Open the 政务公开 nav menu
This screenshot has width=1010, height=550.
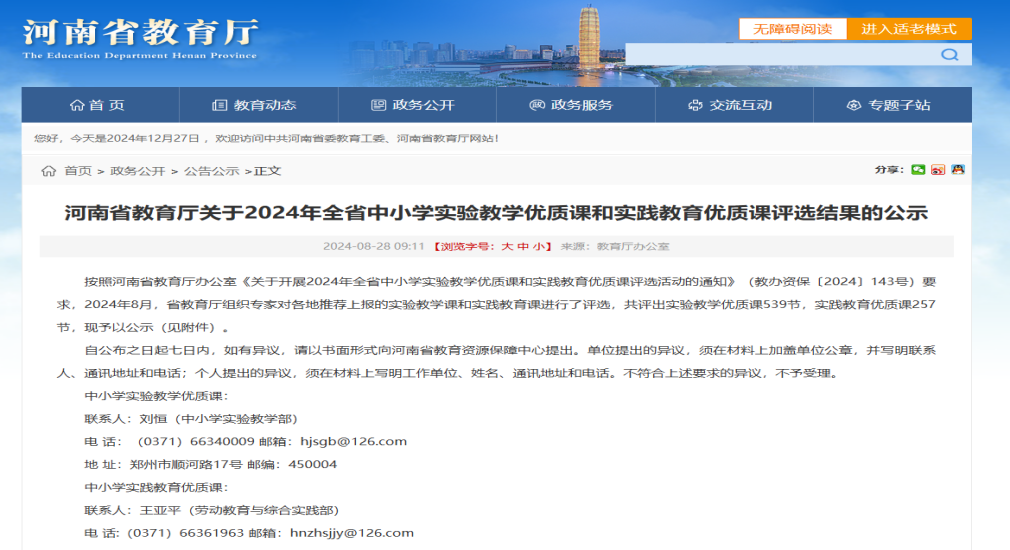click(x=413, y=105)
